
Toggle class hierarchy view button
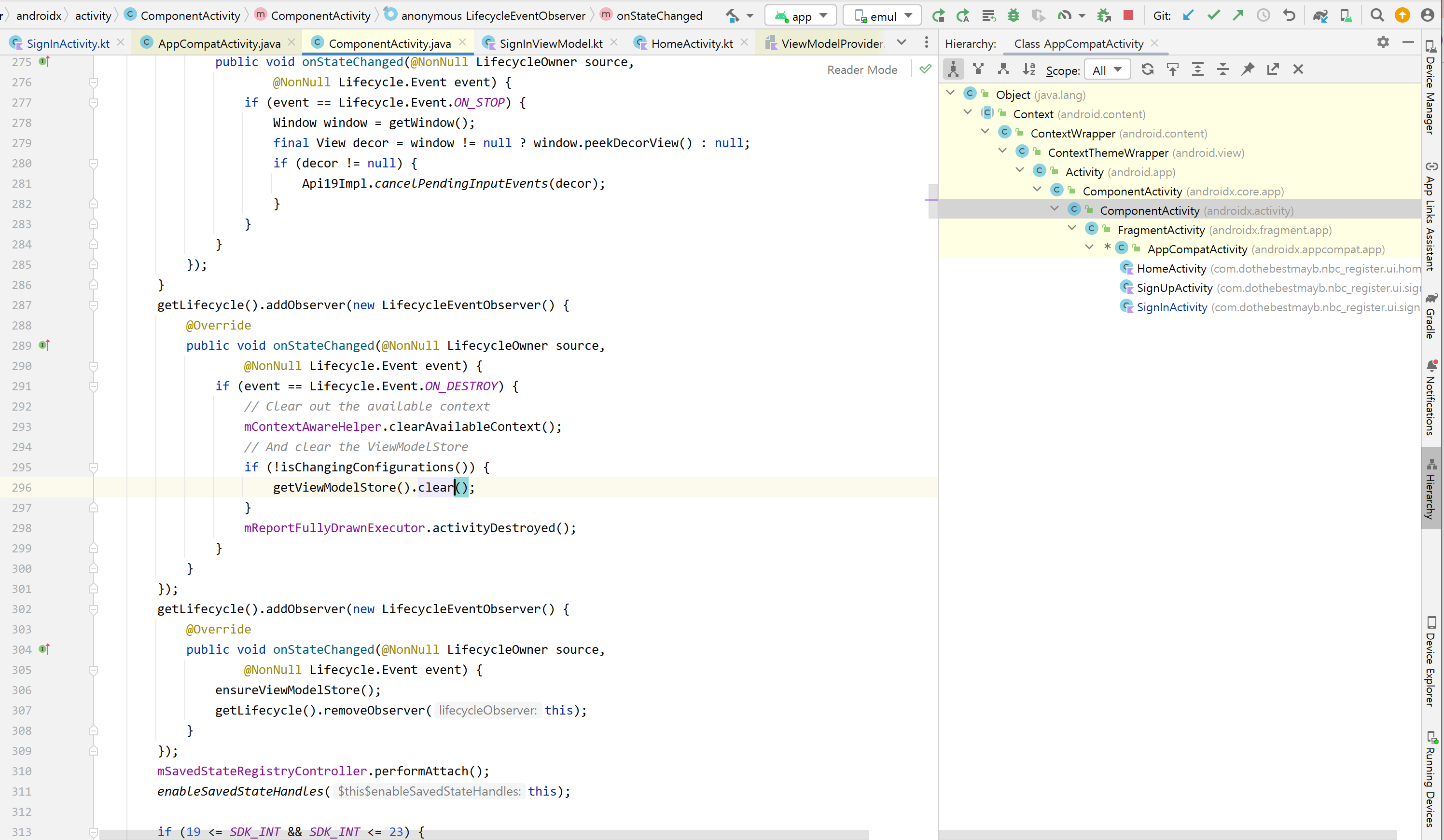953,69
